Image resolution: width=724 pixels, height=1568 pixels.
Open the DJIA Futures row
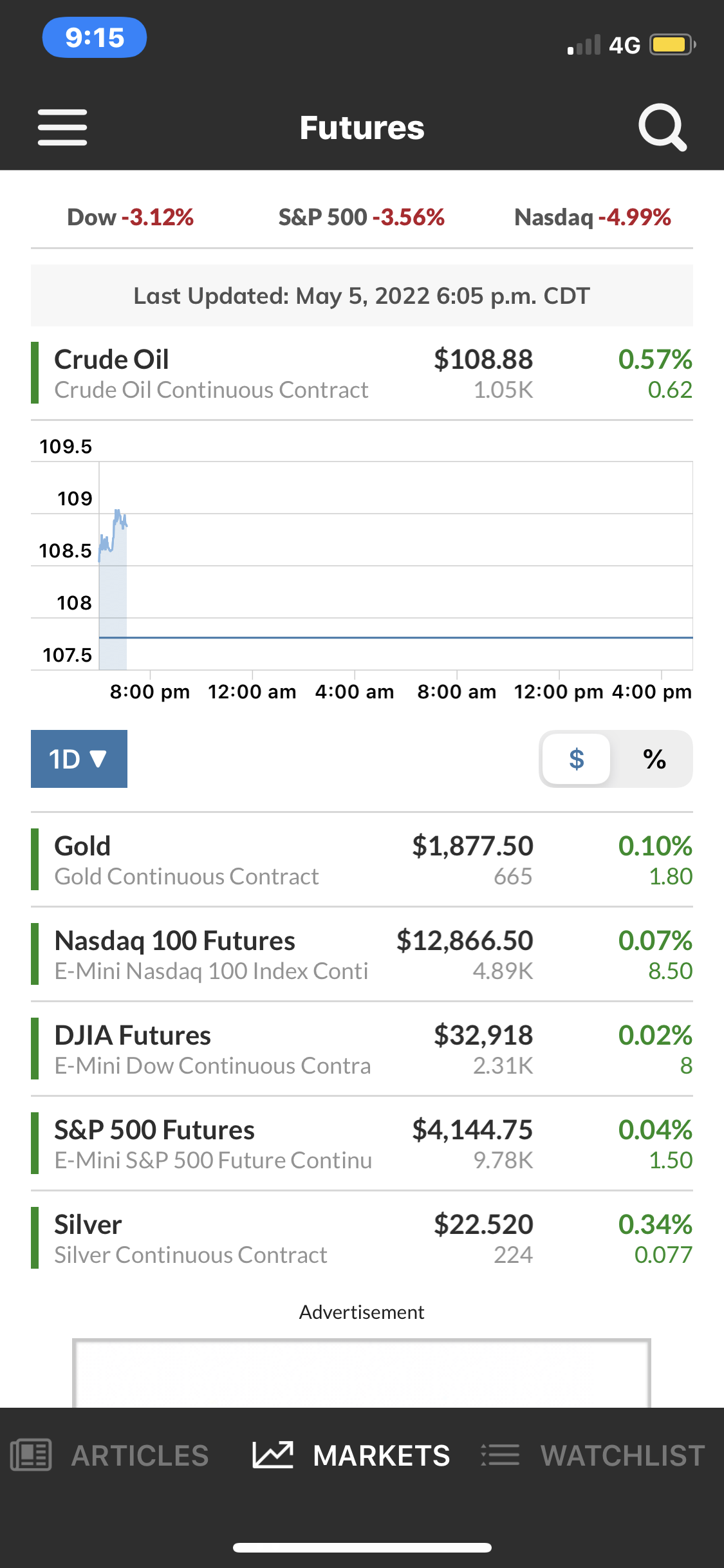click(362, 1049)
